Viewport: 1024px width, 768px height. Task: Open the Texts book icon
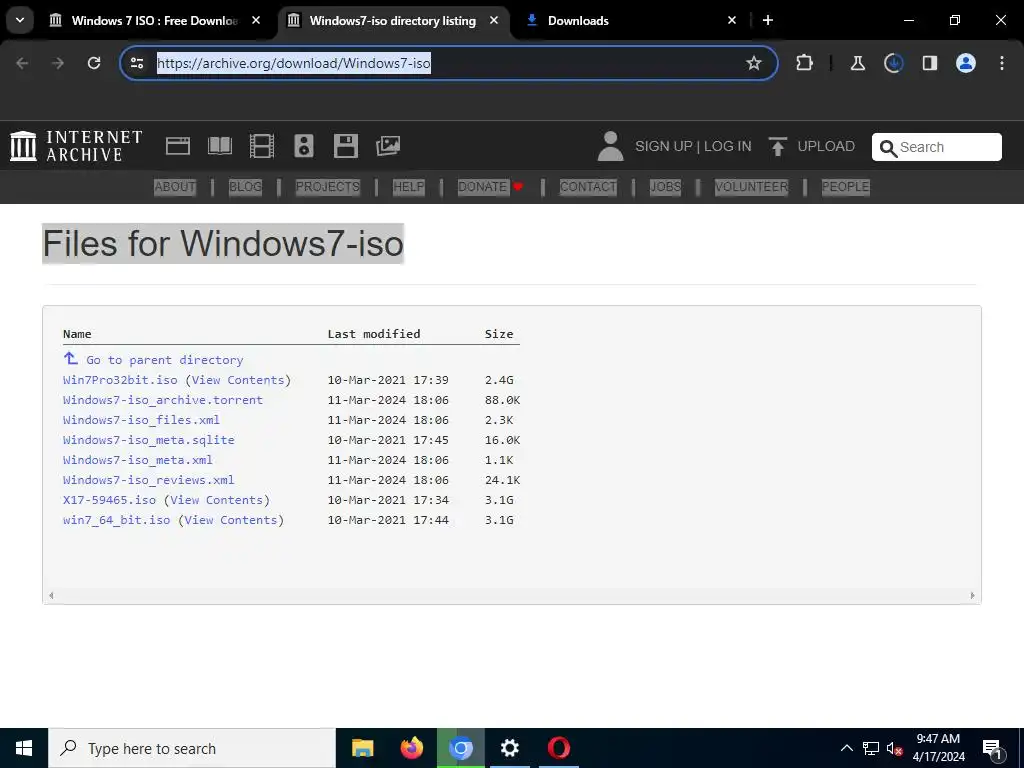(219, 146)
